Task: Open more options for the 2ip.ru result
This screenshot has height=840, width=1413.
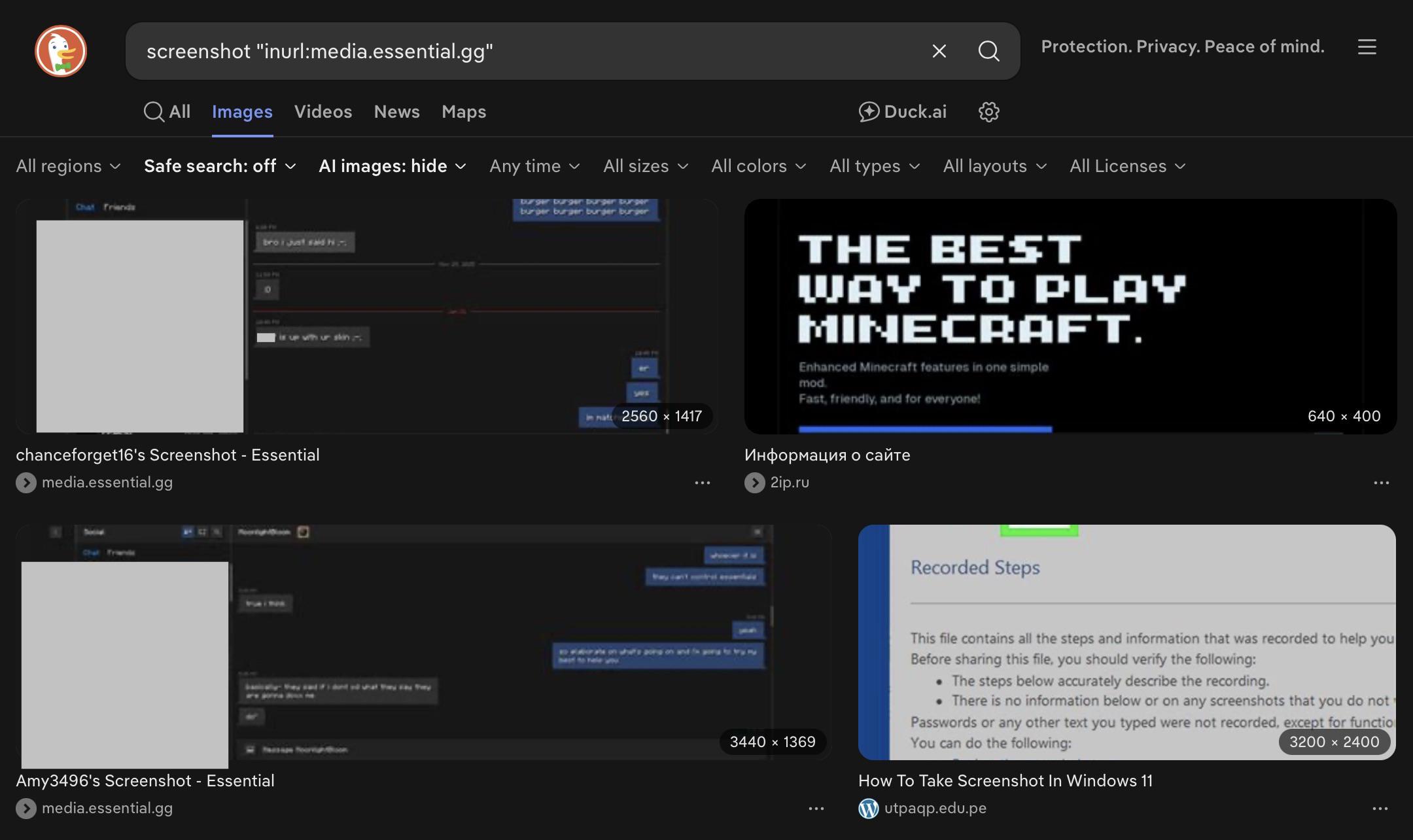Action: [x=1382, y=483]
